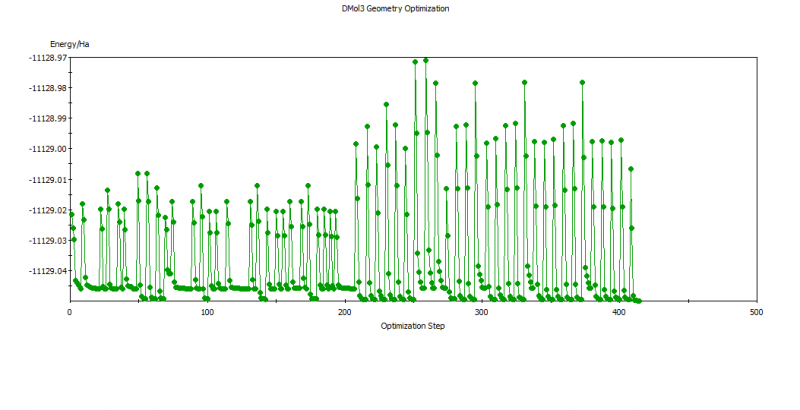The width and height of the screenshot is (800, 410).
Task: Click the y-axis value -11128.98
Action: pyautogui.click(x=48, y=88)
